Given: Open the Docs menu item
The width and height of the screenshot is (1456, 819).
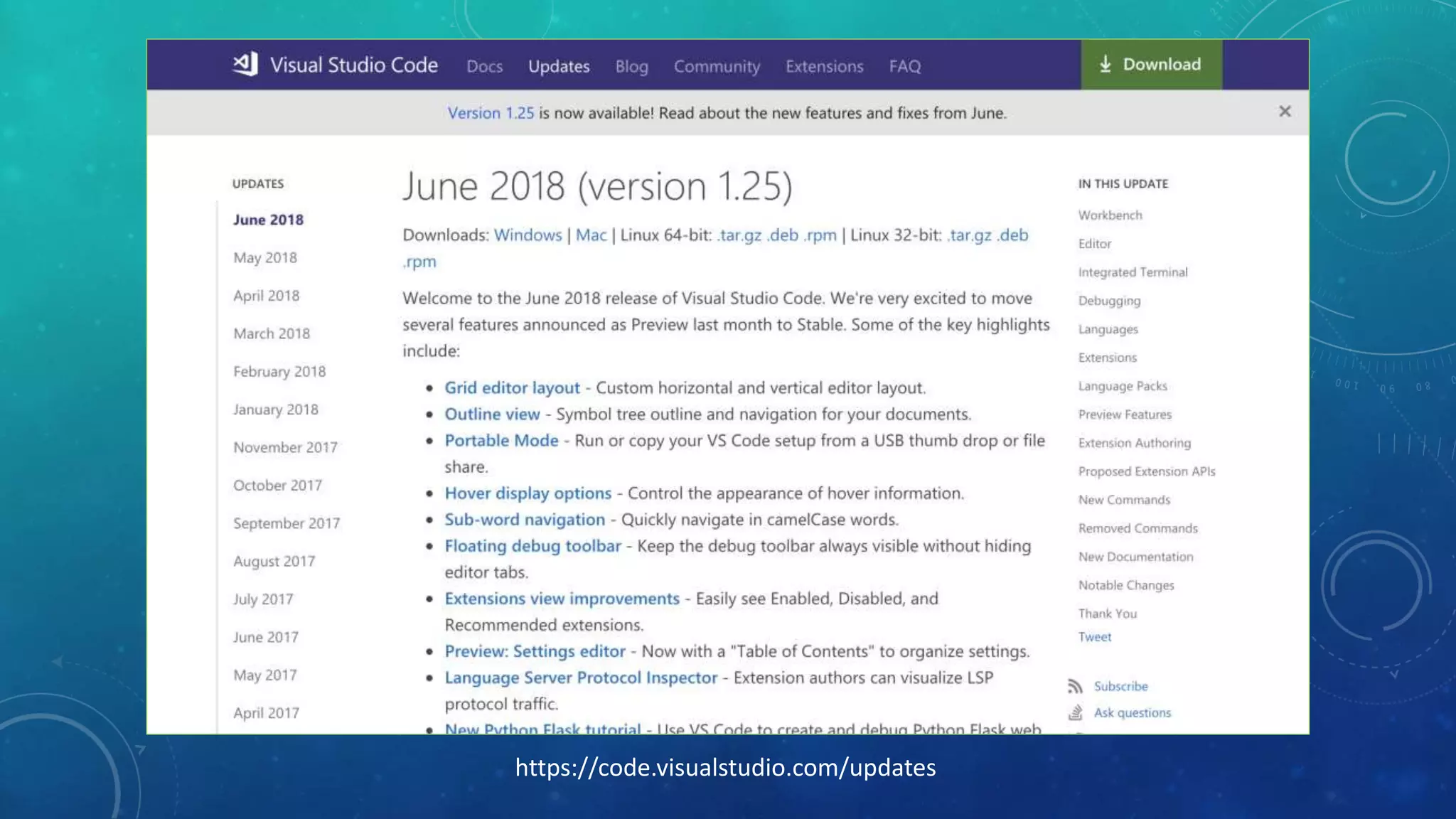Looking at the screenshot, I should coord(484,66).
